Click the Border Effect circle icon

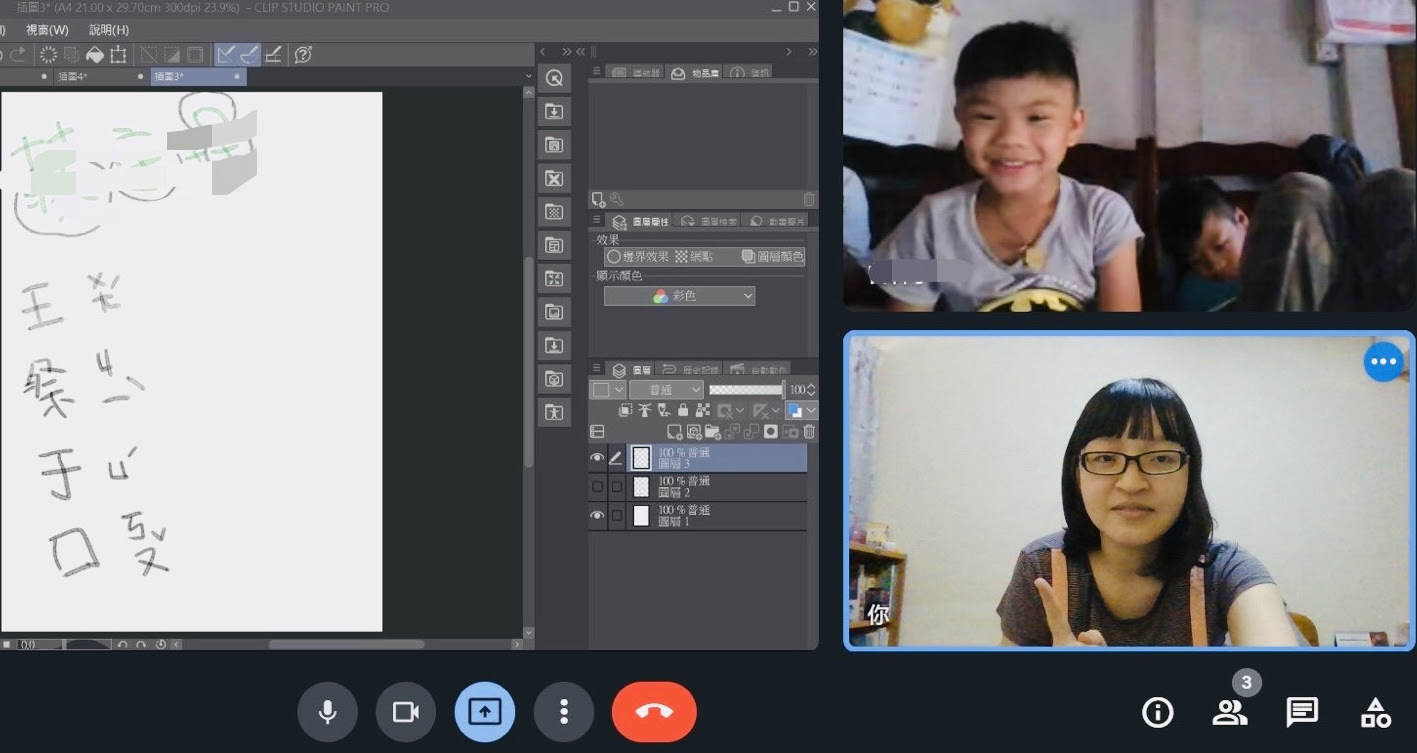[614, 257]
